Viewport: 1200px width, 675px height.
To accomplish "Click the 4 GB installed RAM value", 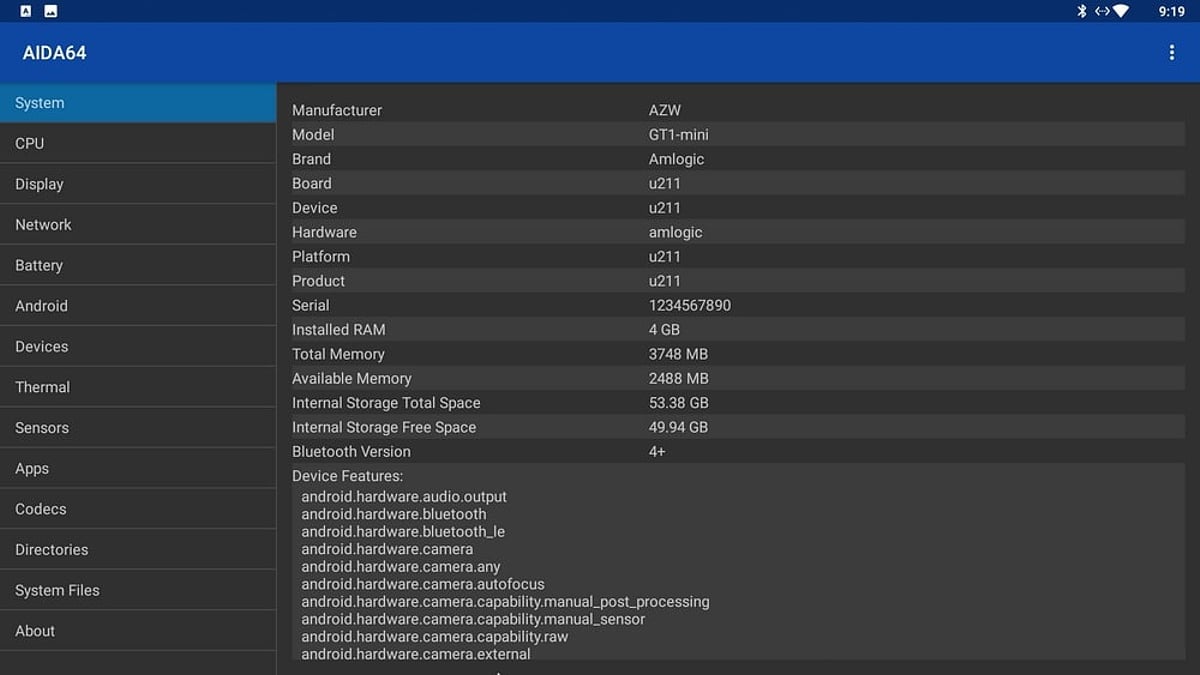I will coord(664,330).
